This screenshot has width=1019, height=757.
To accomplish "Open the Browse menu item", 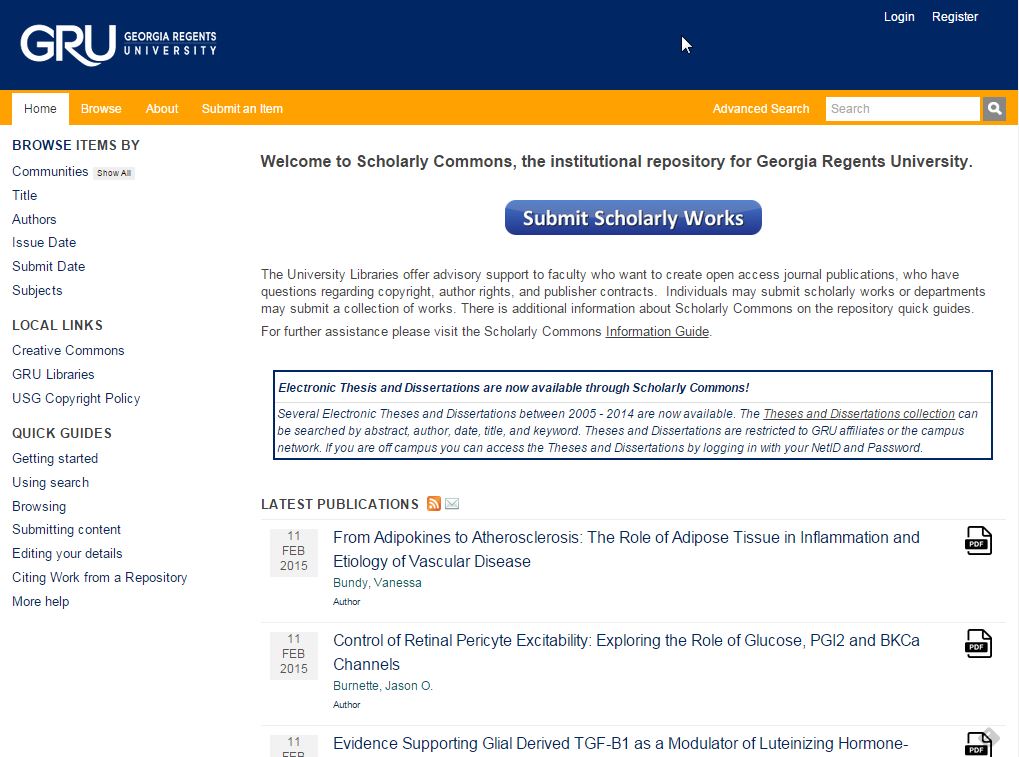I will coord(101,109).
